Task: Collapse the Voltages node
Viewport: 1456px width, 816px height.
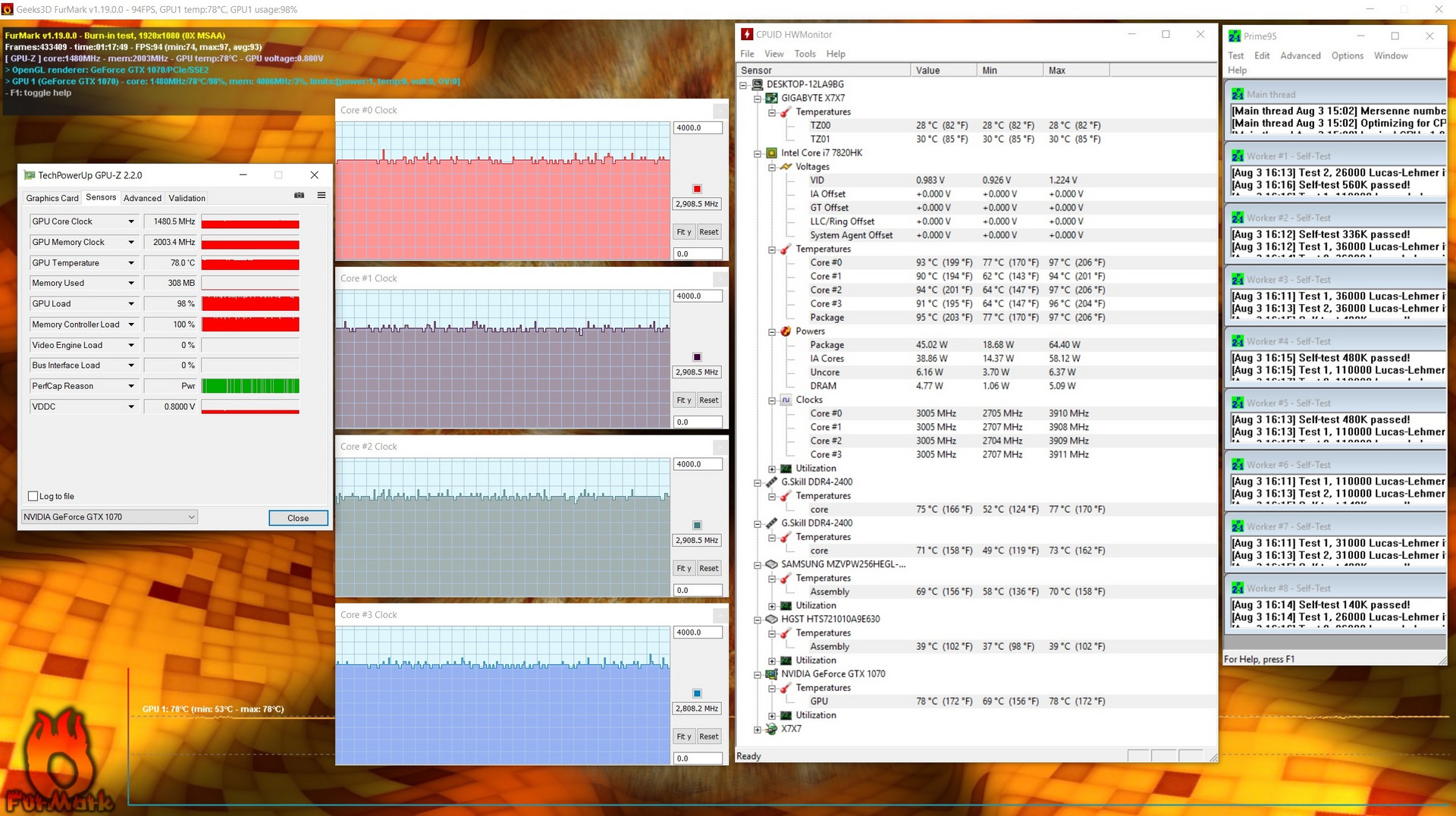Action: [772, 167]
